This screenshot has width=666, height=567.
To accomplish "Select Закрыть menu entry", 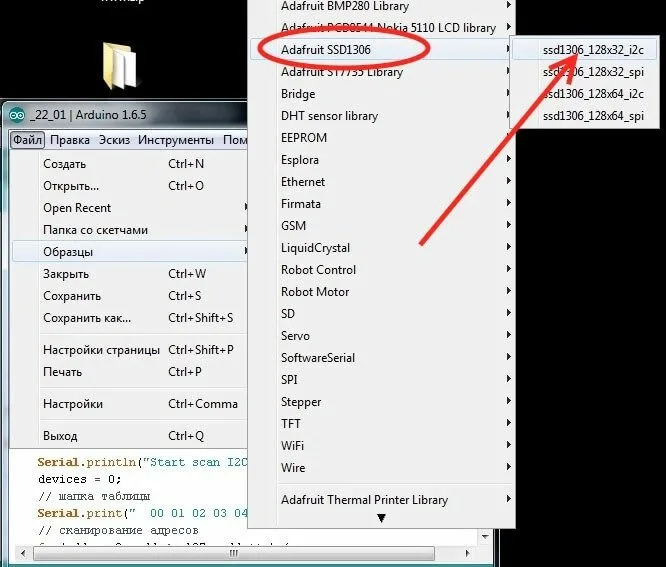I will point(130,274).
